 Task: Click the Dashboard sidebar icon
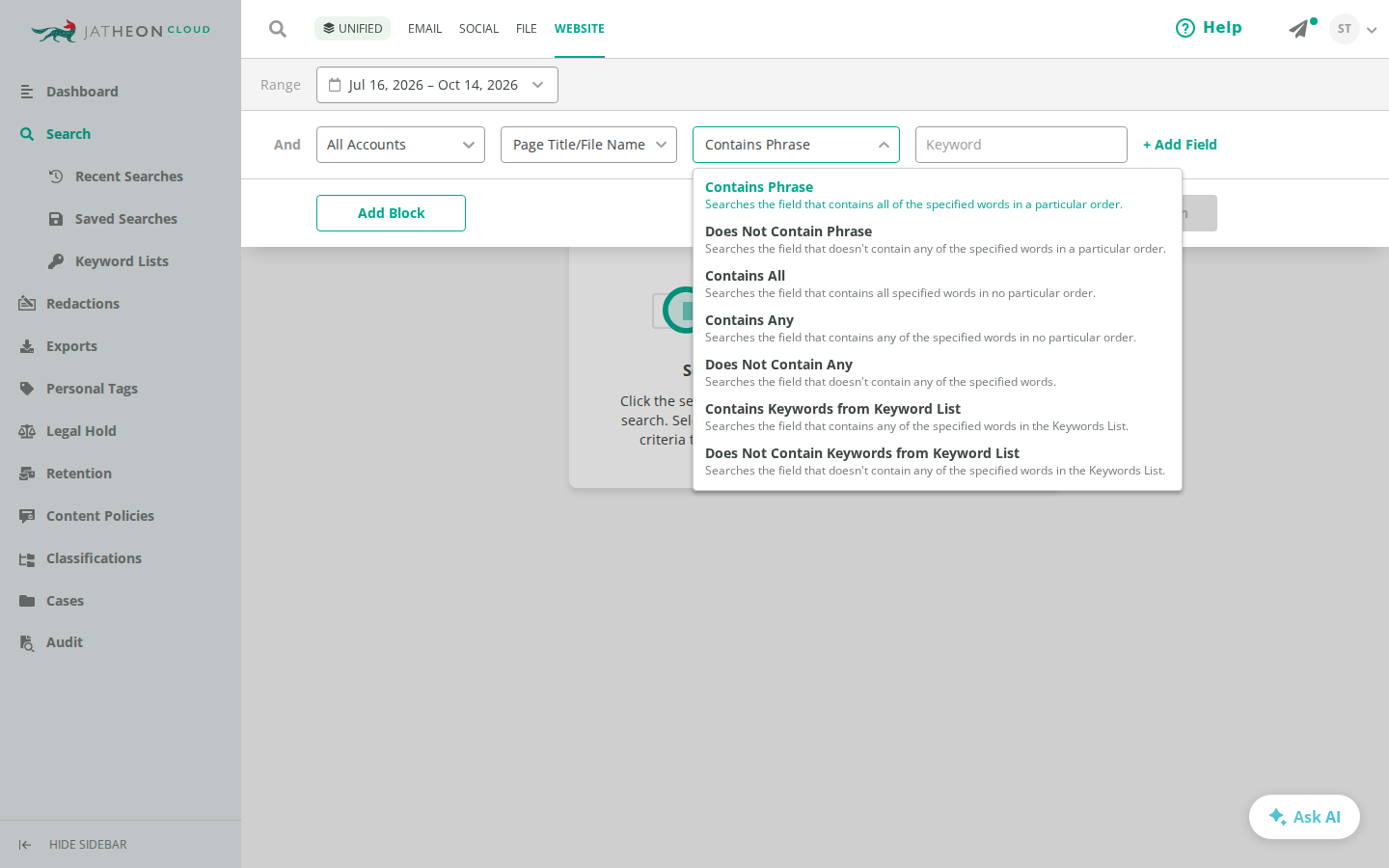(27, 92)
